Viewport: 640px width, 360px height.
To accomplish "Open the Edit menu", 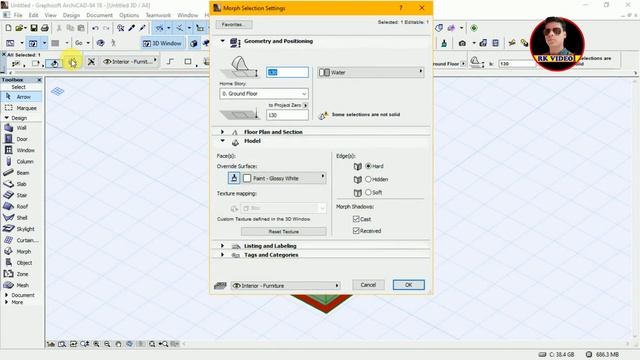I will [x=33, y=15].
